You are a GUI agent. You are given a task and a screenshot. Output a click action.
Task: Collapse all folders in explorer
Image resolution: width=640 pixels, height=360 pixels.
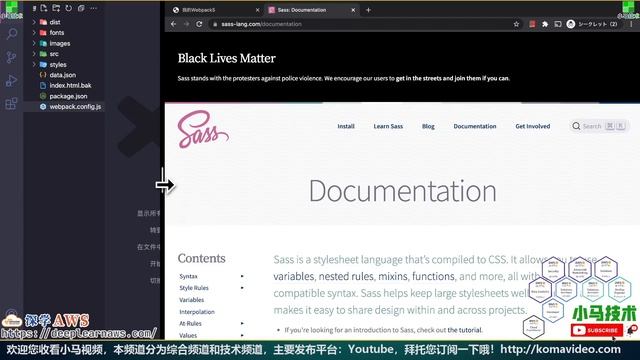click(81, 8)
